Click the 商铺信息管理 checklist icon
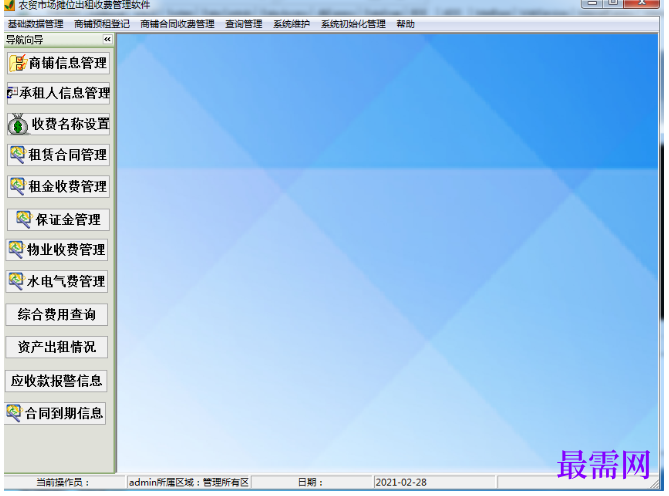The image size is (669, 496). coord(18,63)
